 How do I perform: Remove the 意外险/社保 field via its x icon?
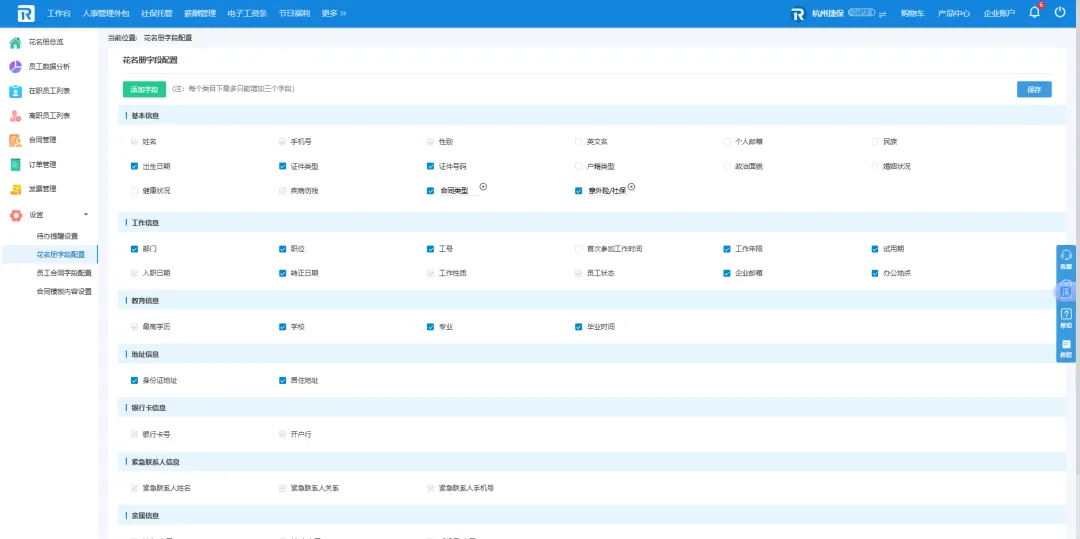[x=631, y=187]
